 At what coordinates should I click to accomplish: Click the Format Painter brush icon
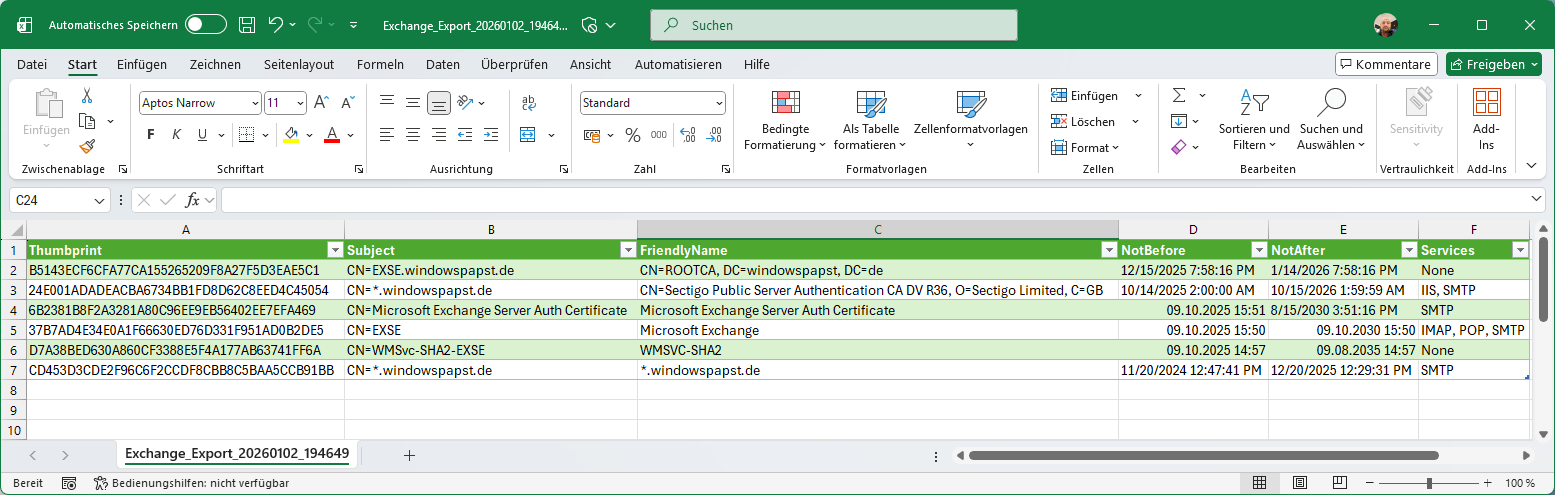coord(87,146)
